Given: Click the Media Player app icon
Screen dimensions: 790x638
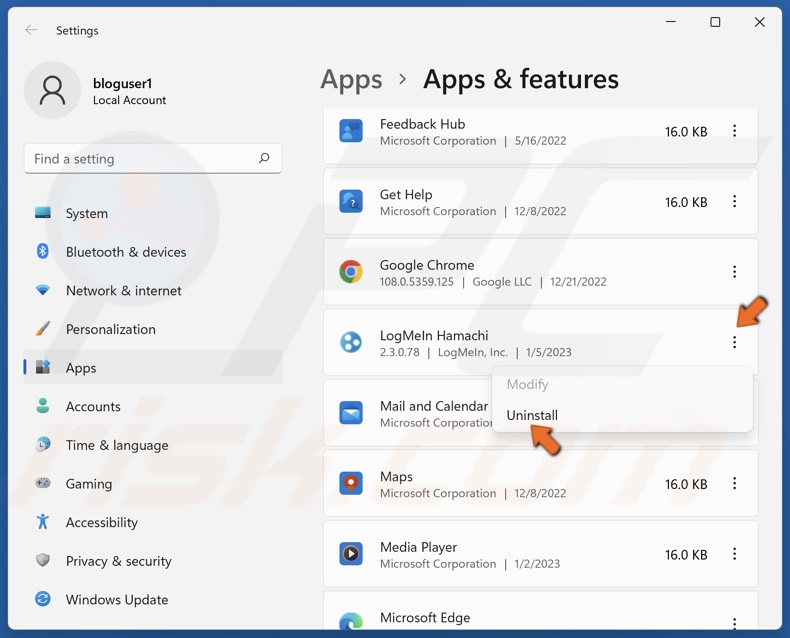Looking at the screenshot, I should pos(351,554).
